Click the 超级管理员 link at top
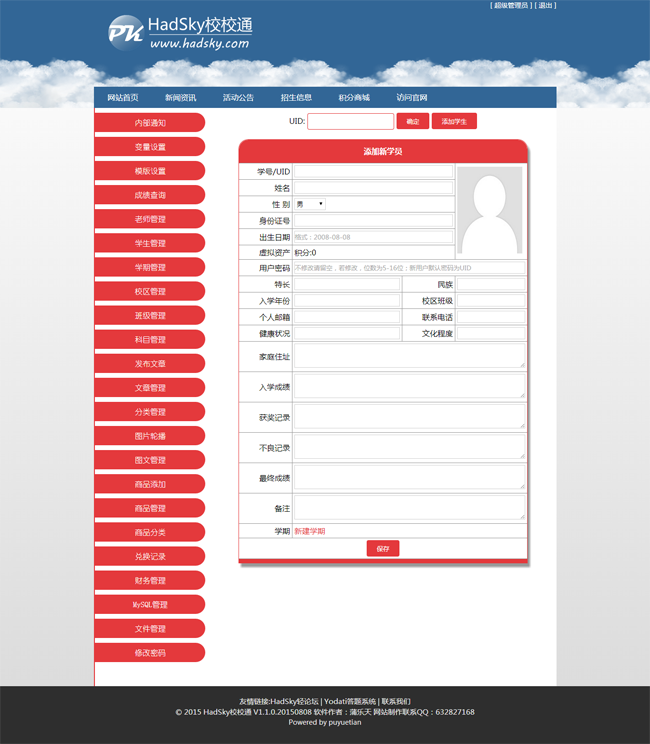The height and width of the screenshot is (744, 650). (511, 6)
